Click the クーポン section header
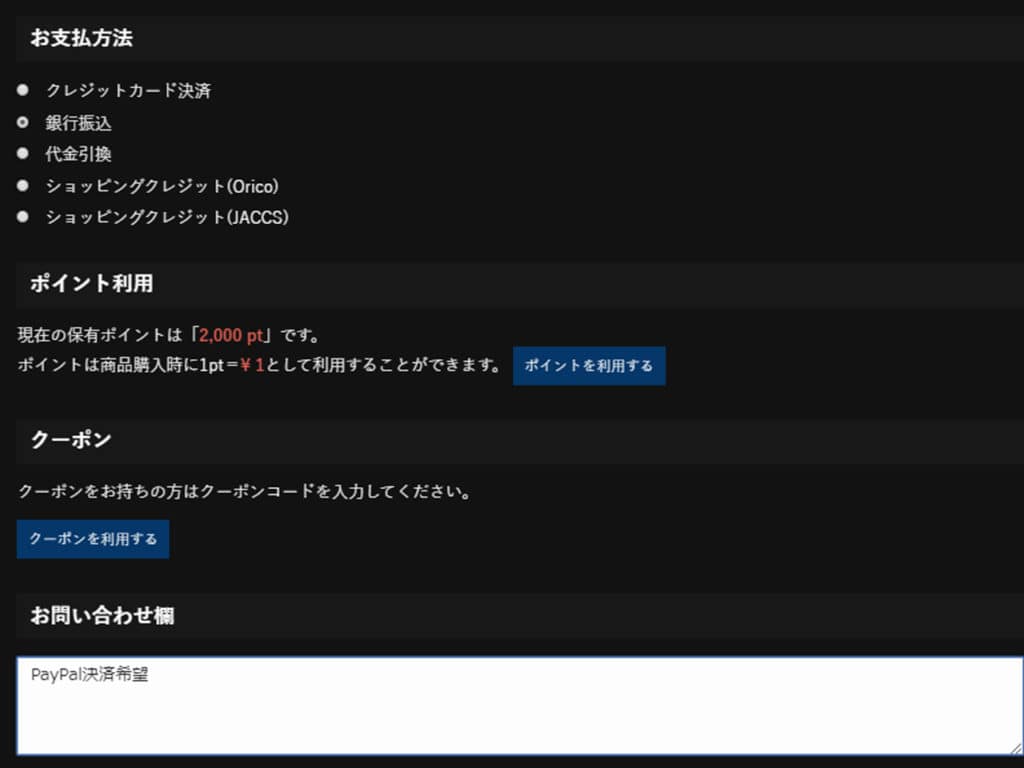Screen dimensions: 1024x768 click(71, 440)
